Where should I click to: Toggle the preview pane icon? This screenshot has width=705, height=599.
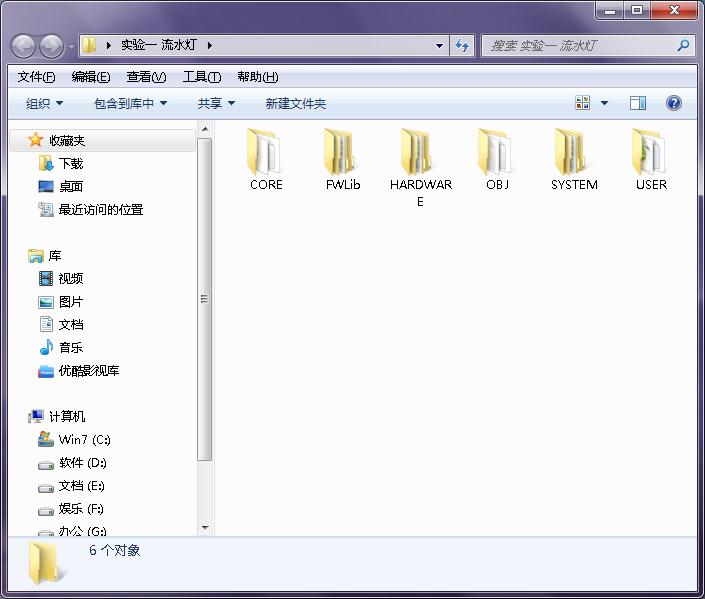point(638,103)
